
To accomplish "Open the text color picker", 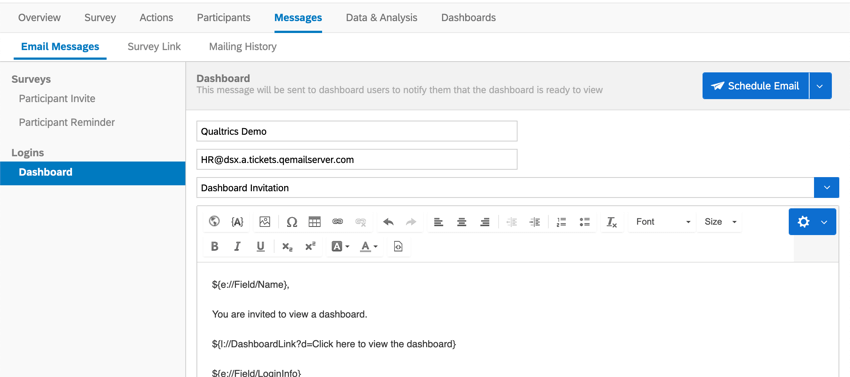I will point(369,246).
